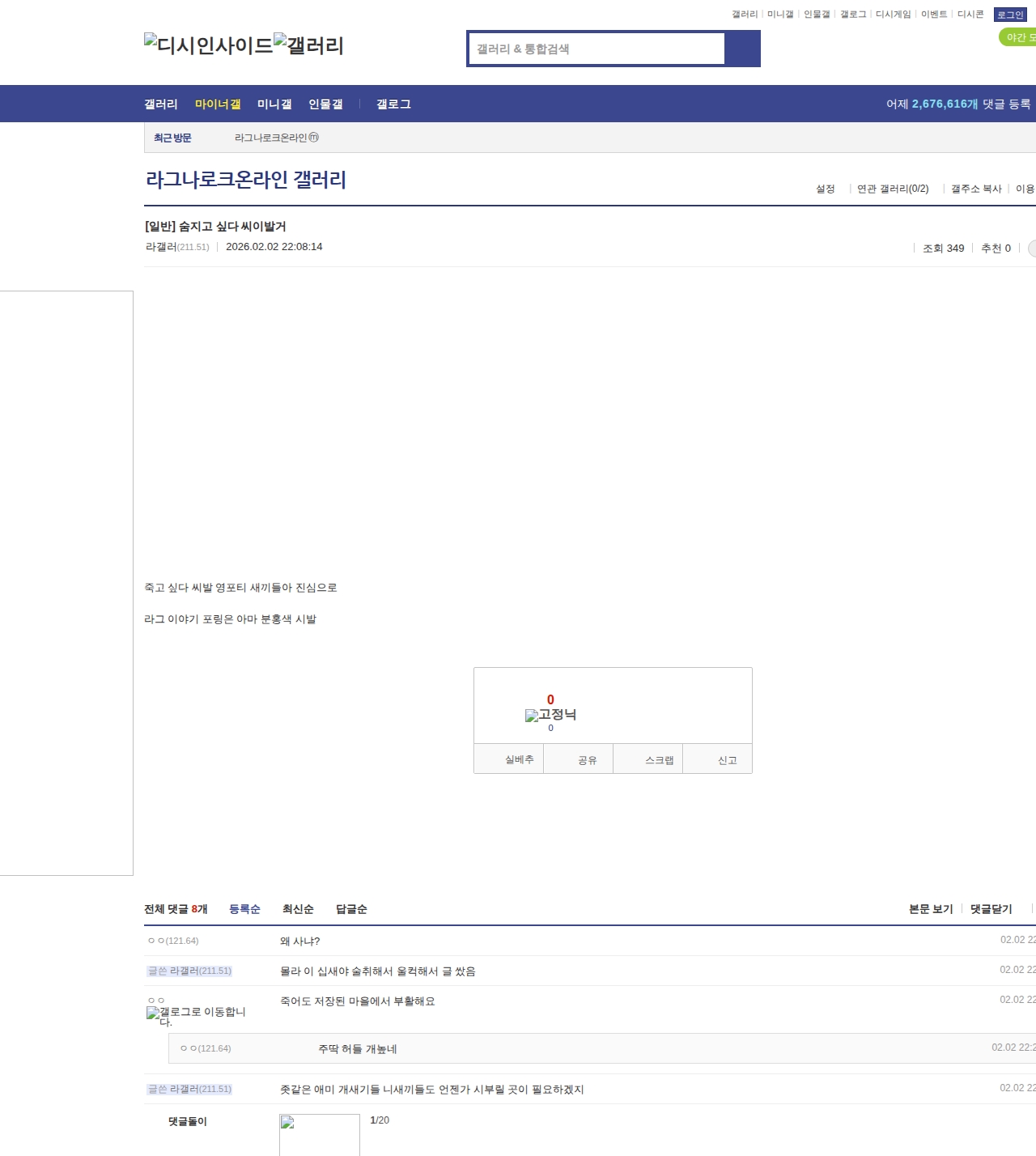Expand 연관 갤러리(0/2) list
Screen dimensions: 1036x1156
[x=892, y=189]
